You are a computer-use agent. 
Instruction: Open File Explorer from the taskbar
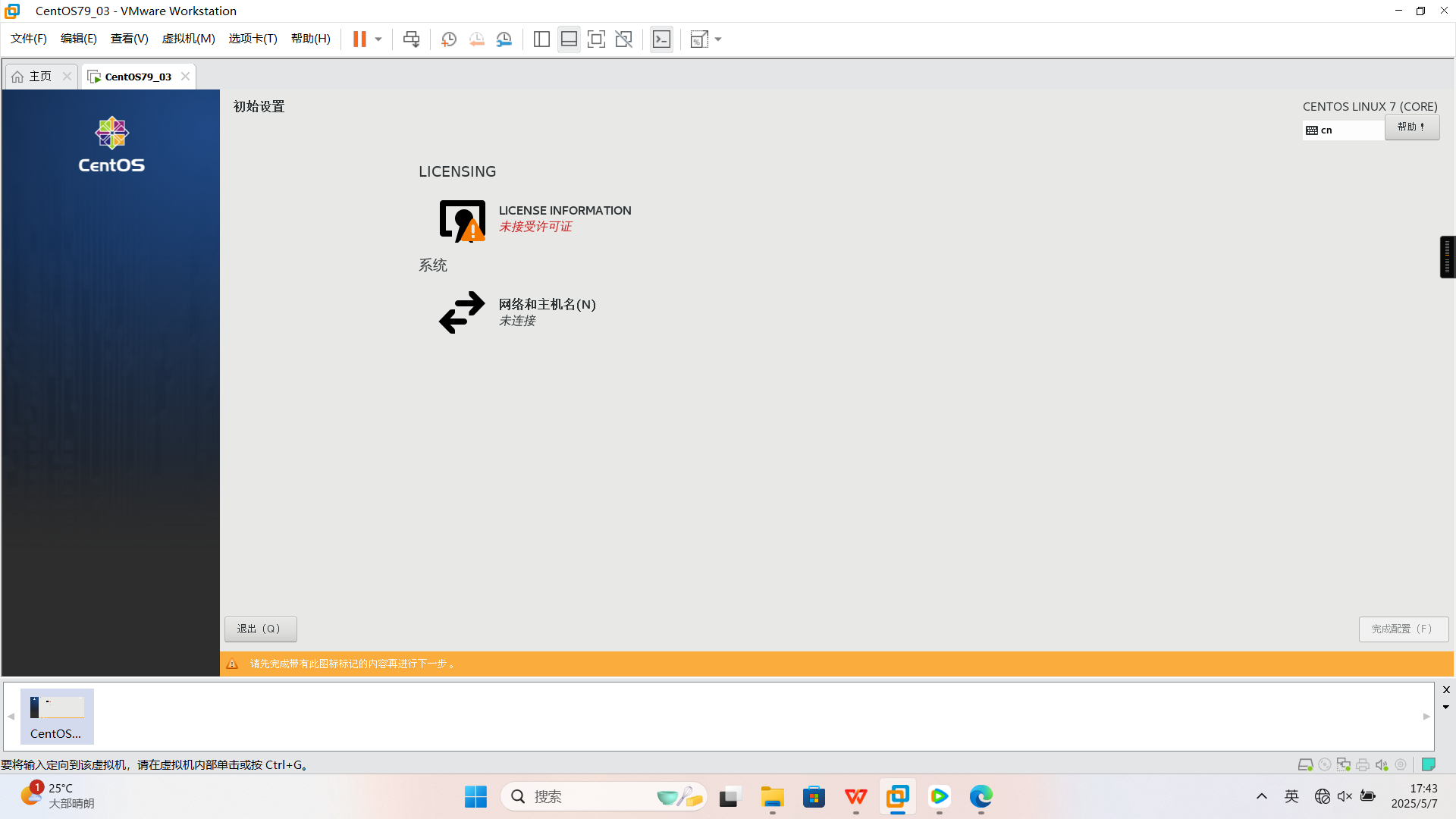point(772,796)
